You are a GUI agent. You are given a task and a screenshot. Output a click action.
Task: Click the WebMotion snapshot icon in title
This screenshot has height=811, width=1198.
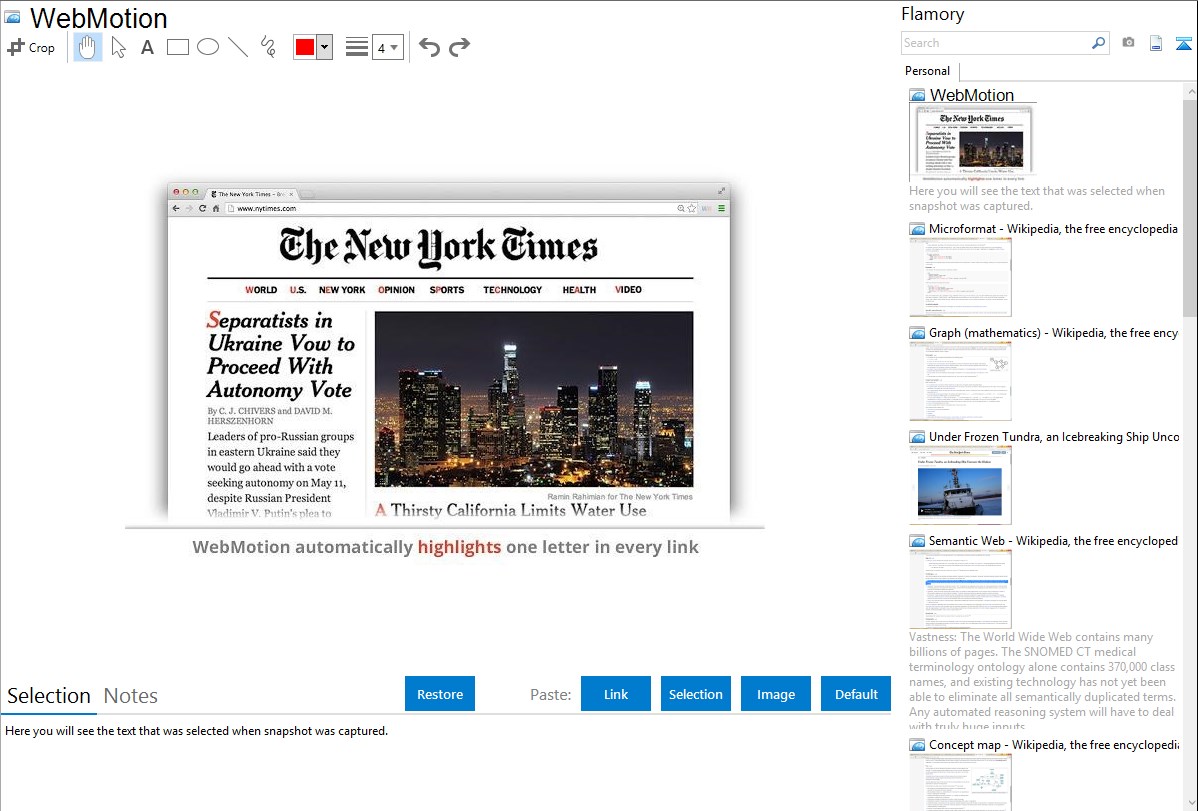click(x=13, y=17)
